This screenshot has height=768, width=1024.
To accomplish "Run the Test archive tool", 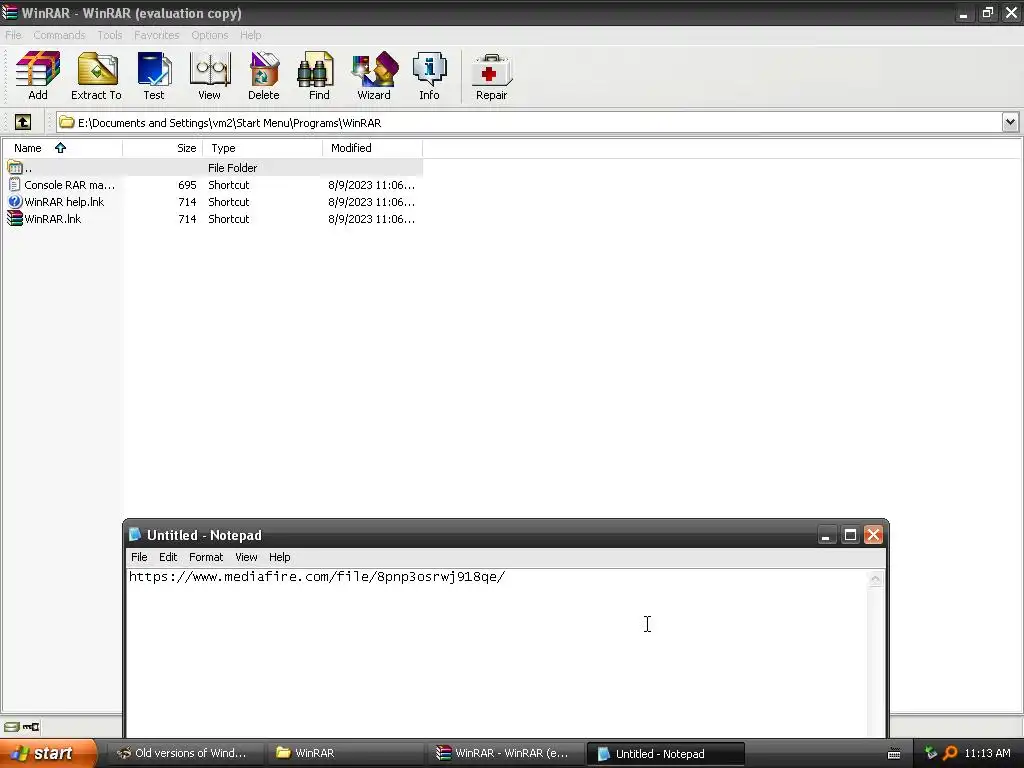I will (154, 76).
